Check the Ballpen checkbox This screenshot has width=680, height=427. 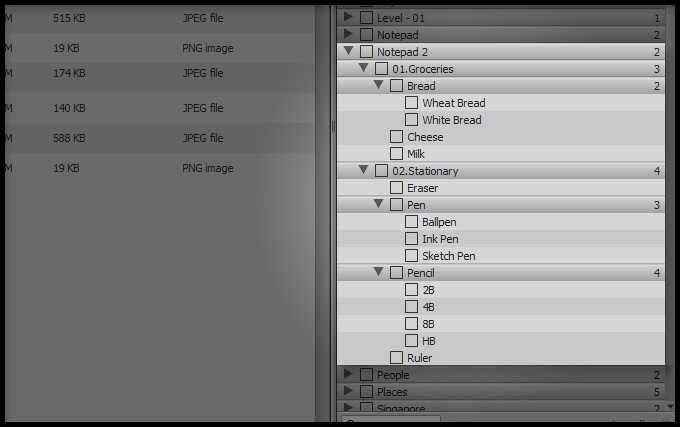click(412, 222)
